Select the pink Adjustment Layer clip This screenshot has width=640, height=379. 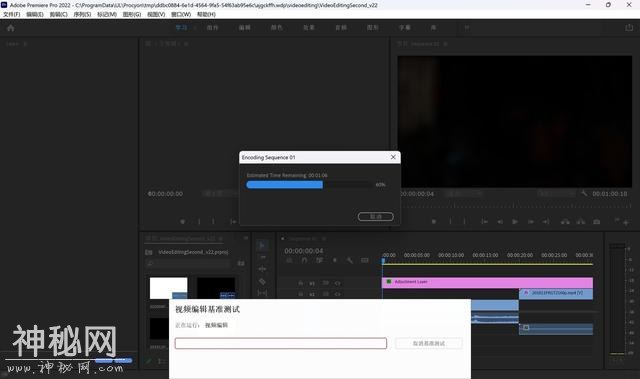pyautogui.click(x=487, y=282)
